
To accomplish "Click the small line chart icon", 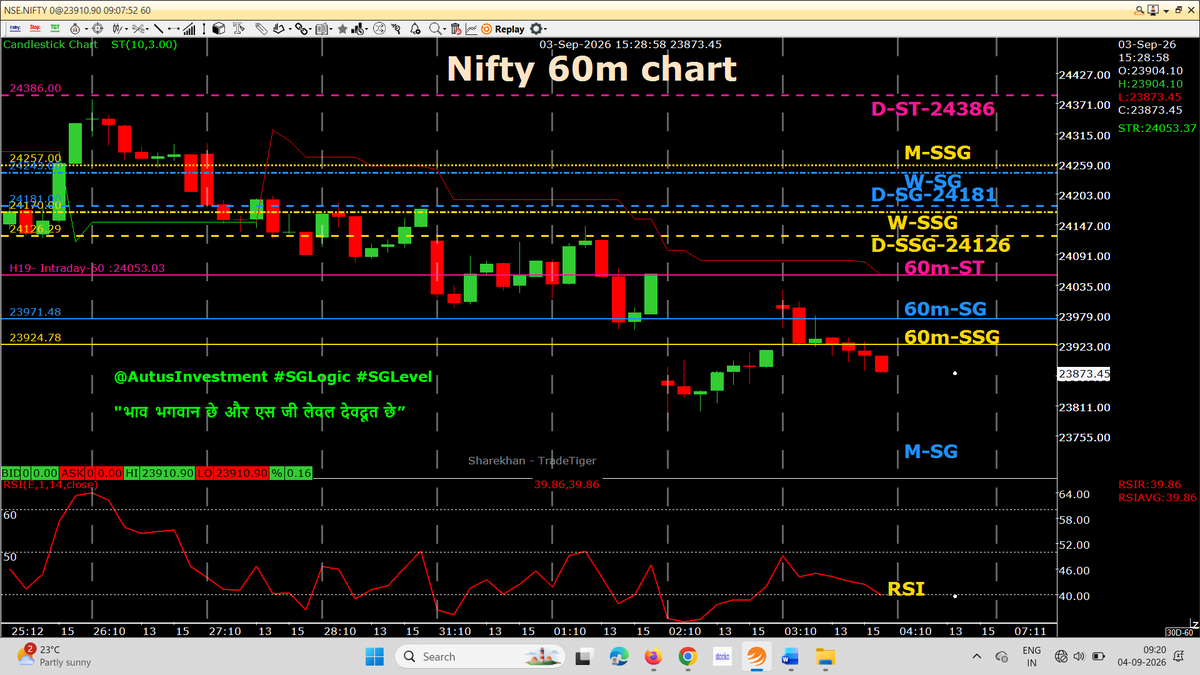I will 471,29.
